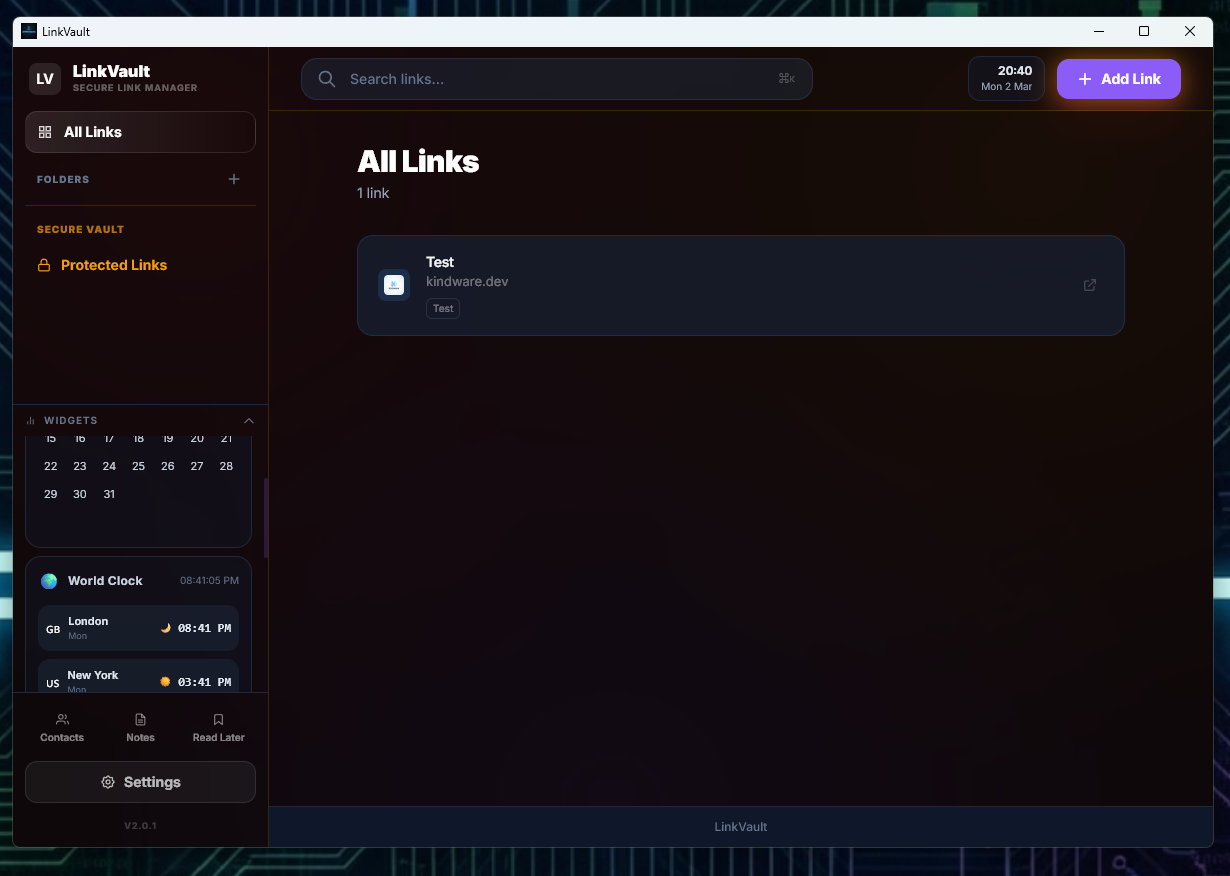
Task: Open the Read Later list
Action: (x=218, y=725)
